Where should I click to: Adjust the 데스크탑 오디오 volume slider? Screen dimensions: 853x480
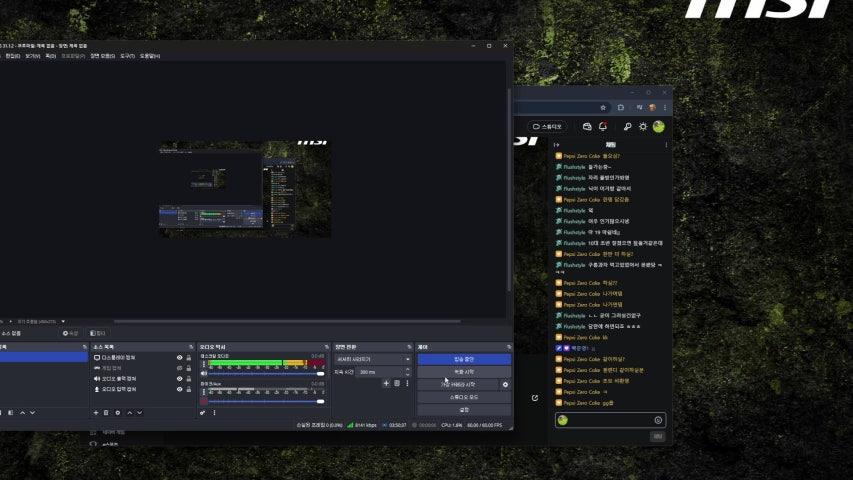tap(267, 373)
